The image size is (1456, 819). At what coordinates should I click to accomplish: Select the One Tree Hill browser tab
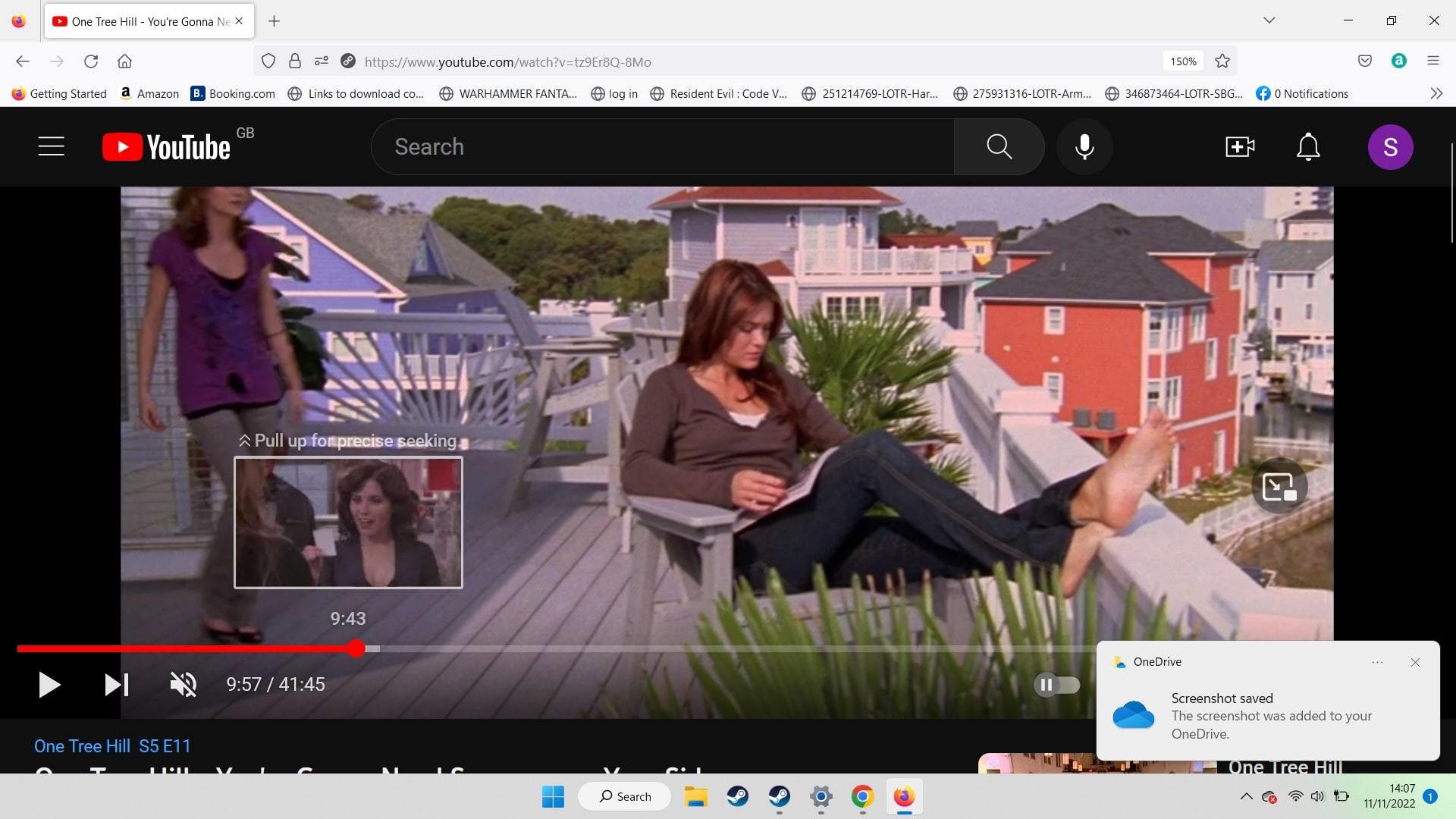coord(144,21)
